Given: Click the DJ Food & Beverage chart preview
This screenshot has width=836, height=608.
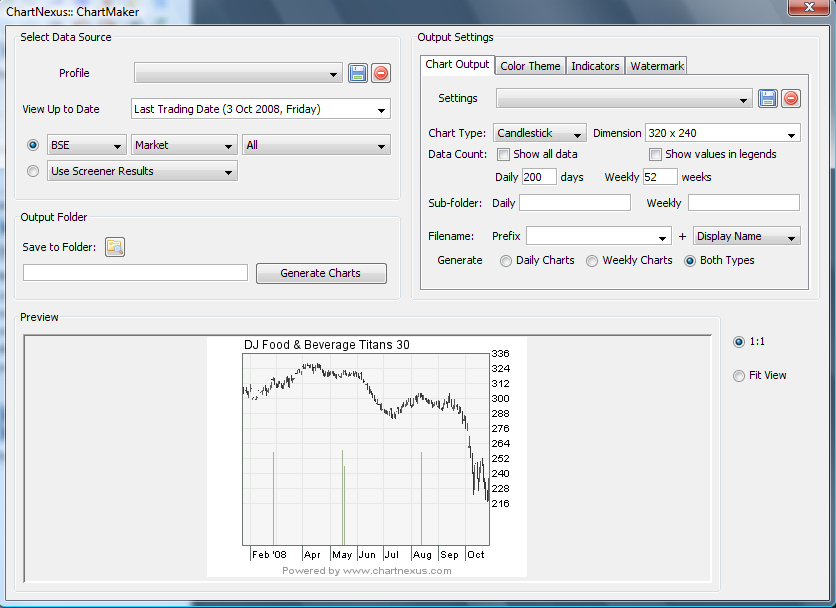Looking at the screenshot, I should [x=366, y=455].
